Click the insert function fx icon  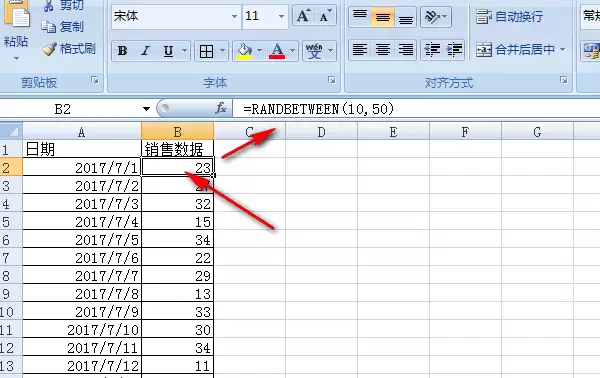click(221, 109)
